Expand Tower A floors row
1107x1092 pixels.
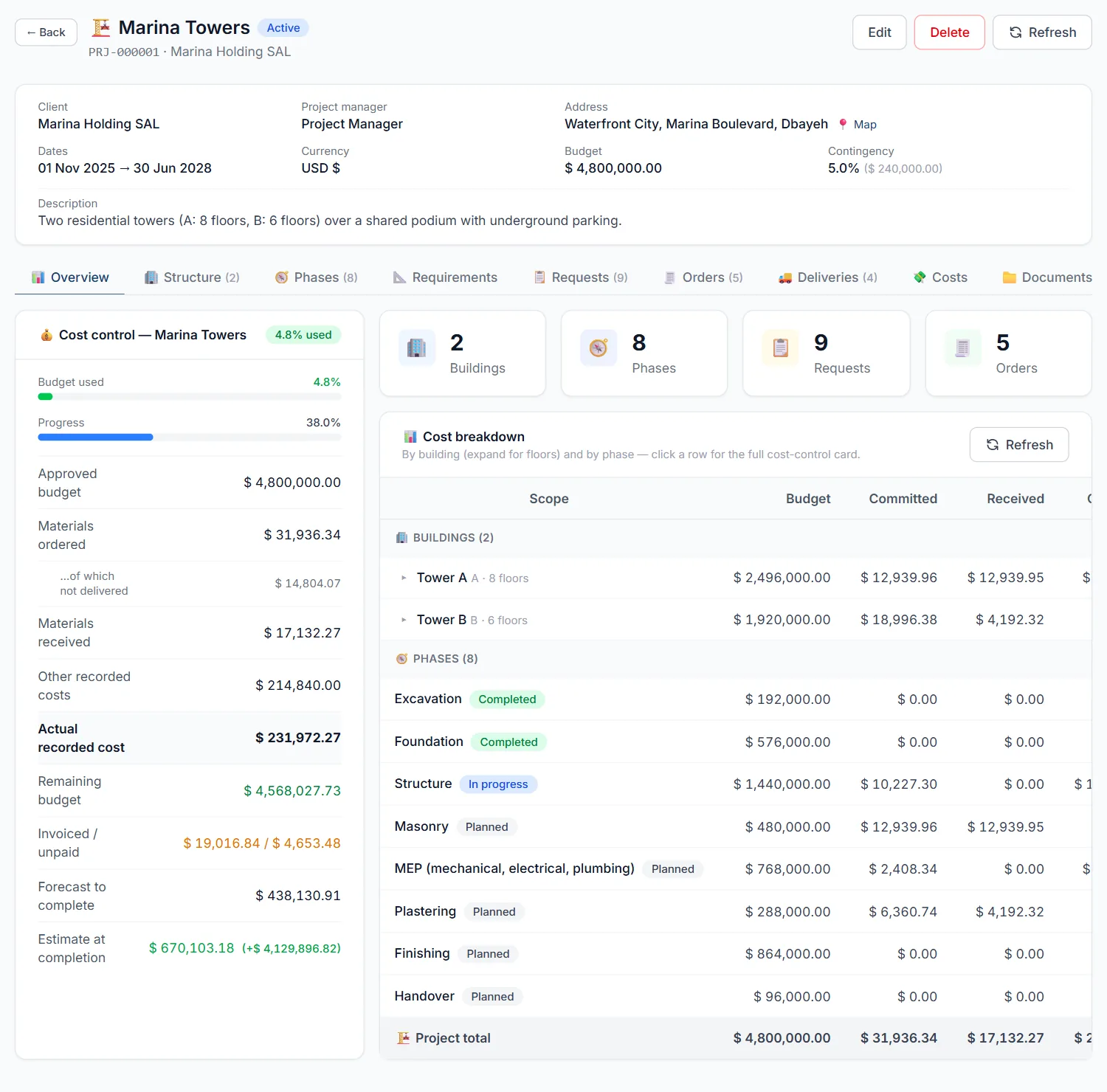click(x=404, y=578)
